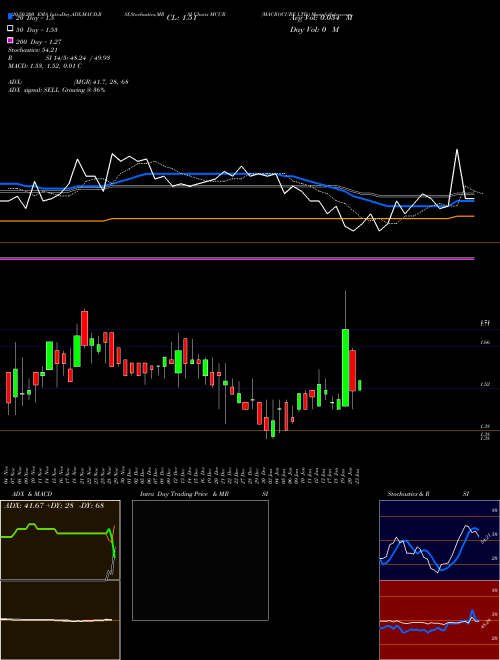Open the ADX indicator chart panel

[60, 540]
